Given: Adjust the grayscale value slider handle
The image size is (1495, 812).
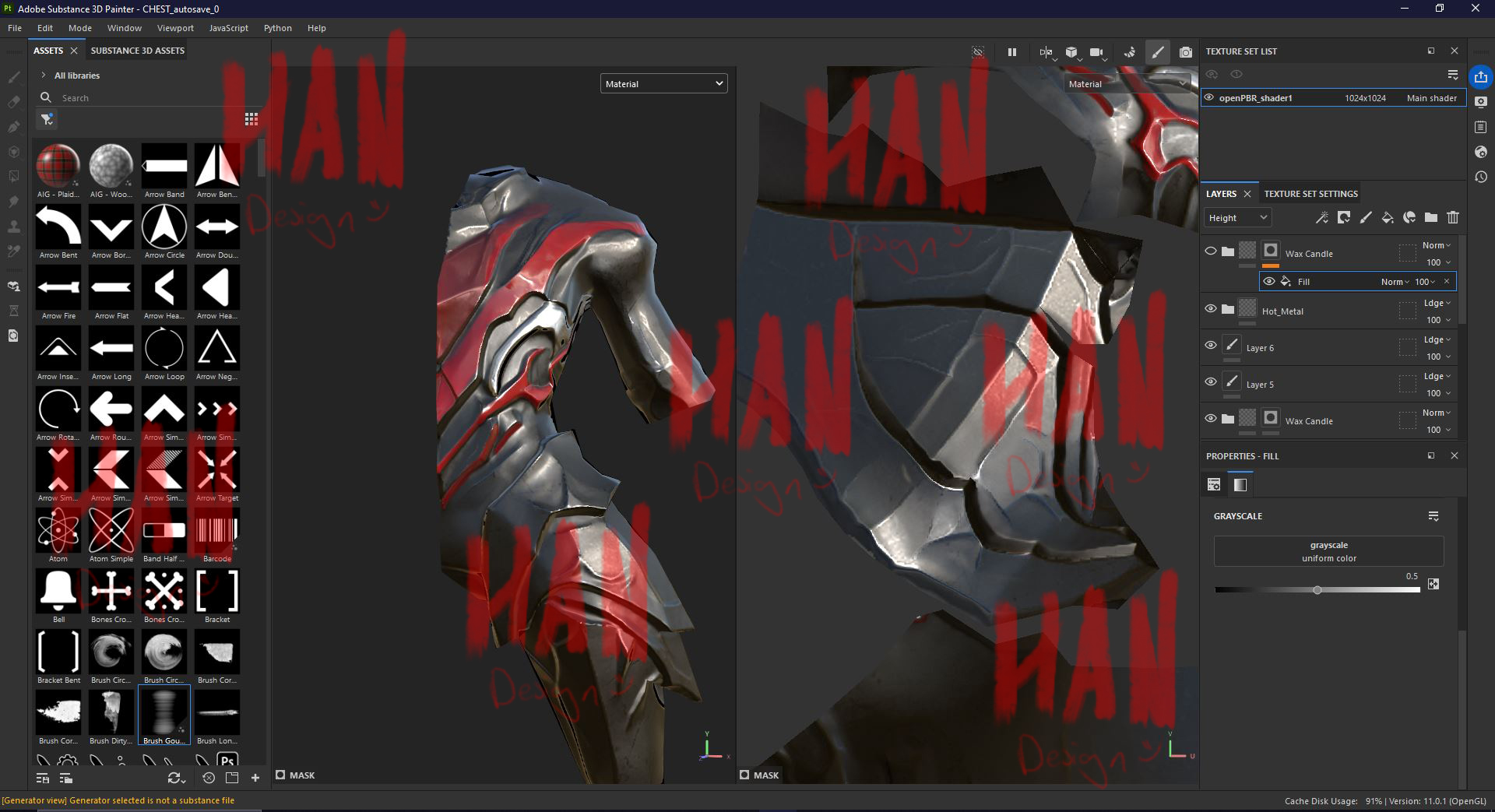Looking at the screenshot, I should (x=1317, y=590).
